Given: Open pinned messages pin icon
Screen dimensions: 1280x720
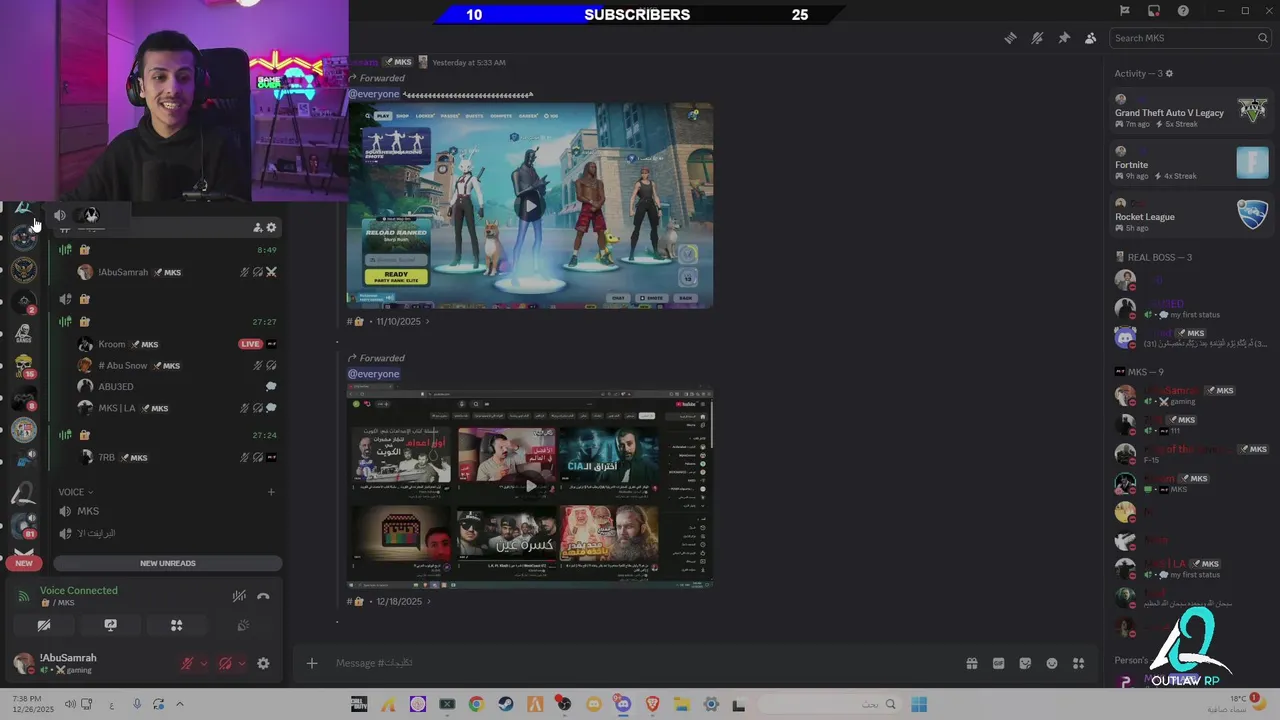Looking at the screenshot, I should (1064, 38).
